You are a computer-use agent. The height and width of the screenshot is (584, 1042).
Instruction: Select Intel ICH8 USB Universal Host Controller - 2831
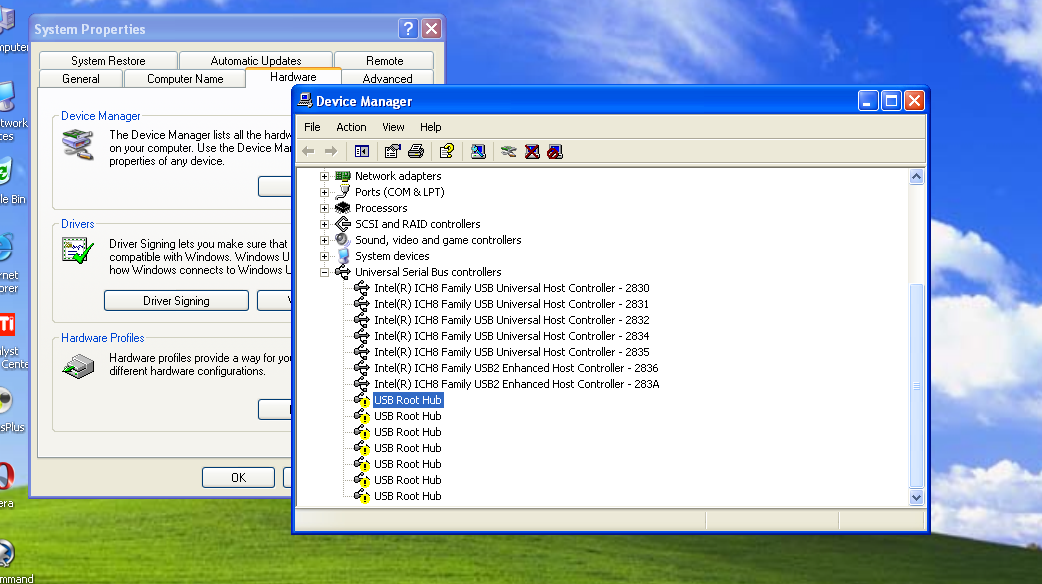click(511, 304)
